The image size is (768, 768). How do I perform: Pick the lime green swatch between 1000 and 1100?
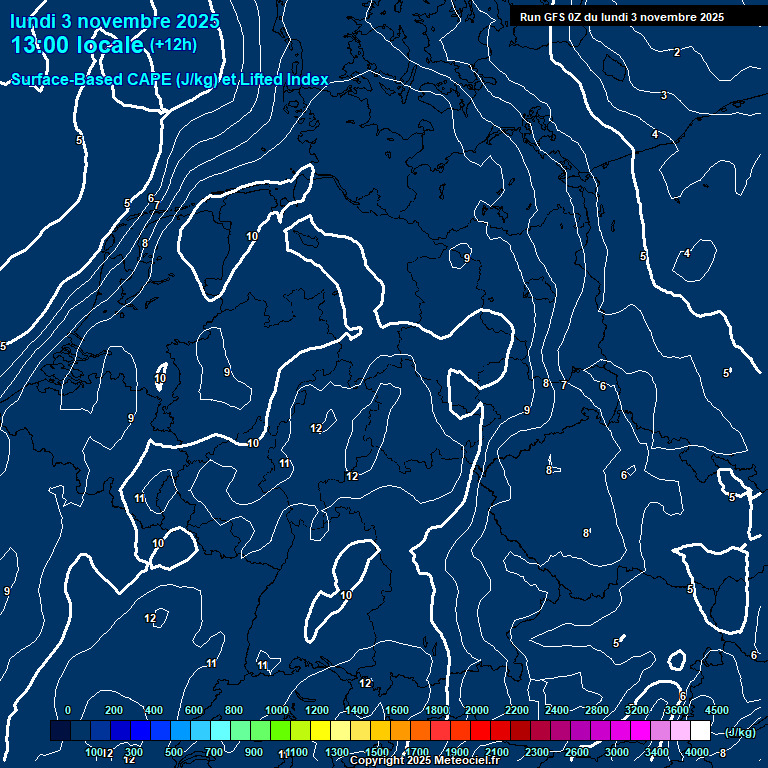(x=280, y=730)
